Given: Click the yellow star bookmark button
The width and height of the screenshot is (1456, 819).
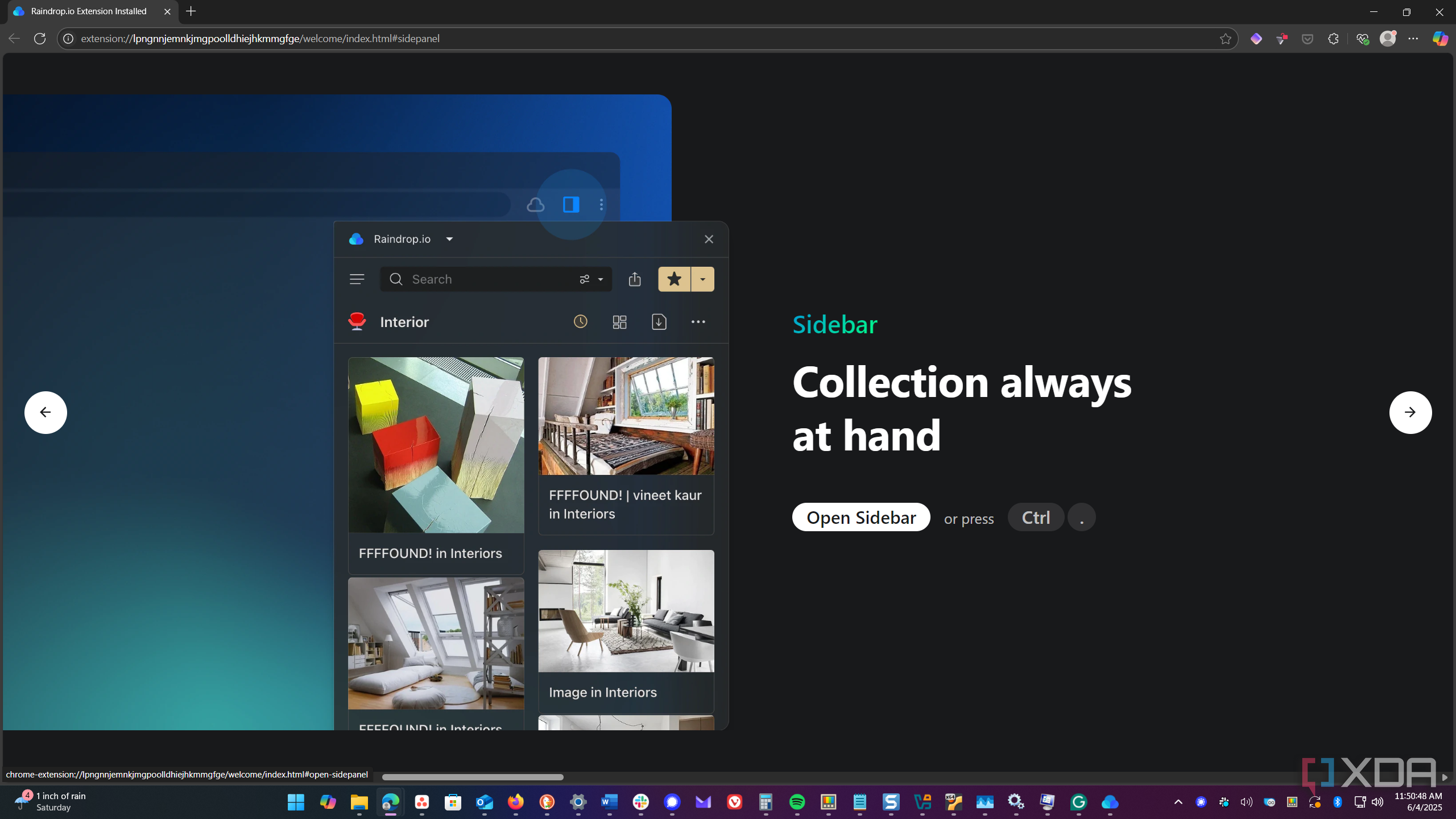Looking at the screenshot, I should tap(674, 279).
